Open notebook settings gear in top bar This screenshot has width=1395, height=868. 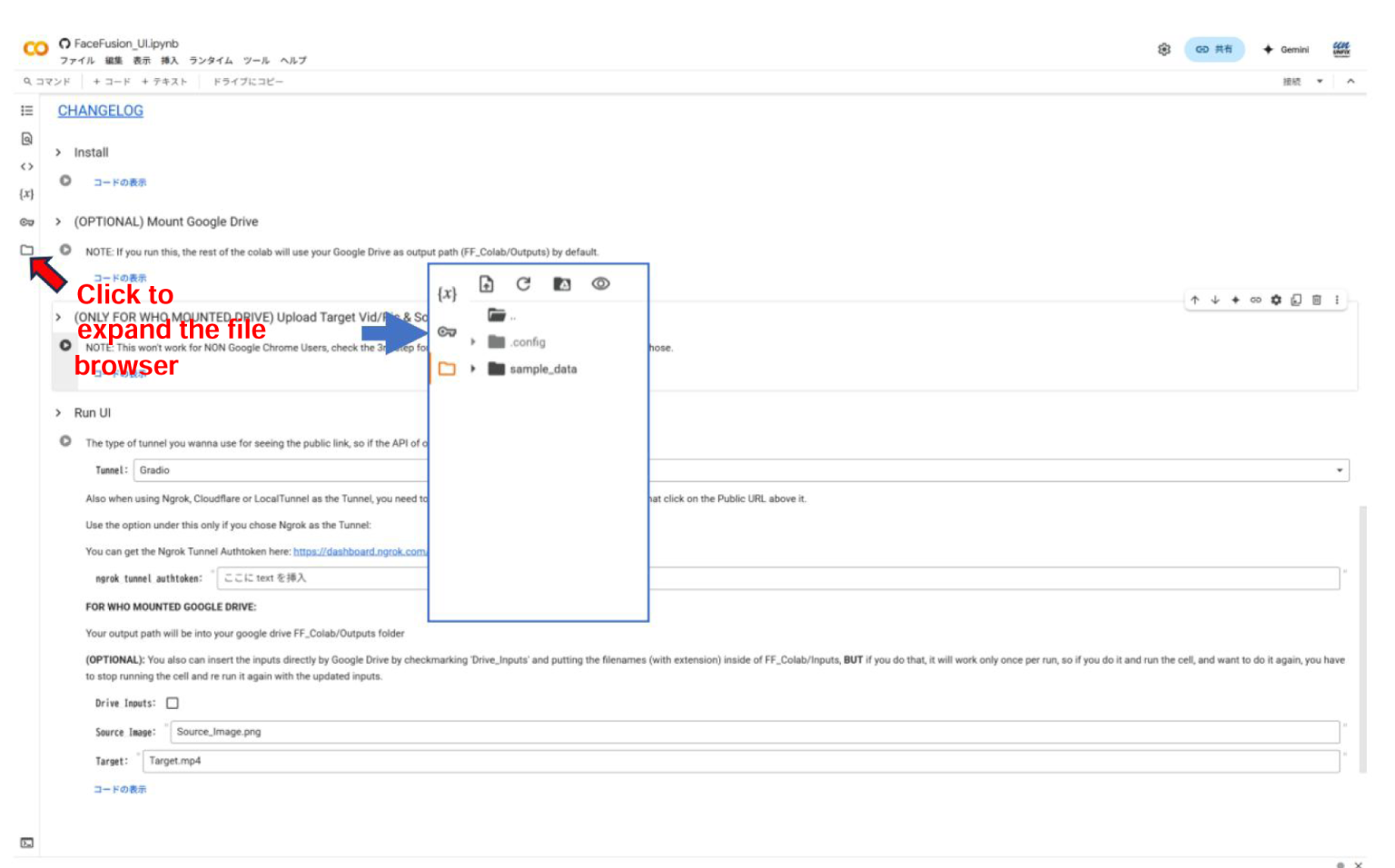(1163, 49)
